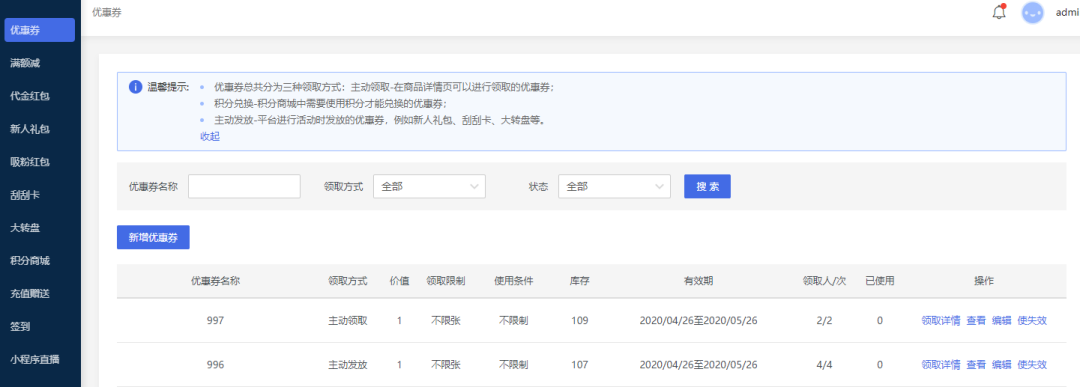Collapse the tips with 收起 link
The width and height of the screenshot is (1080, 387).
[209, 136]
